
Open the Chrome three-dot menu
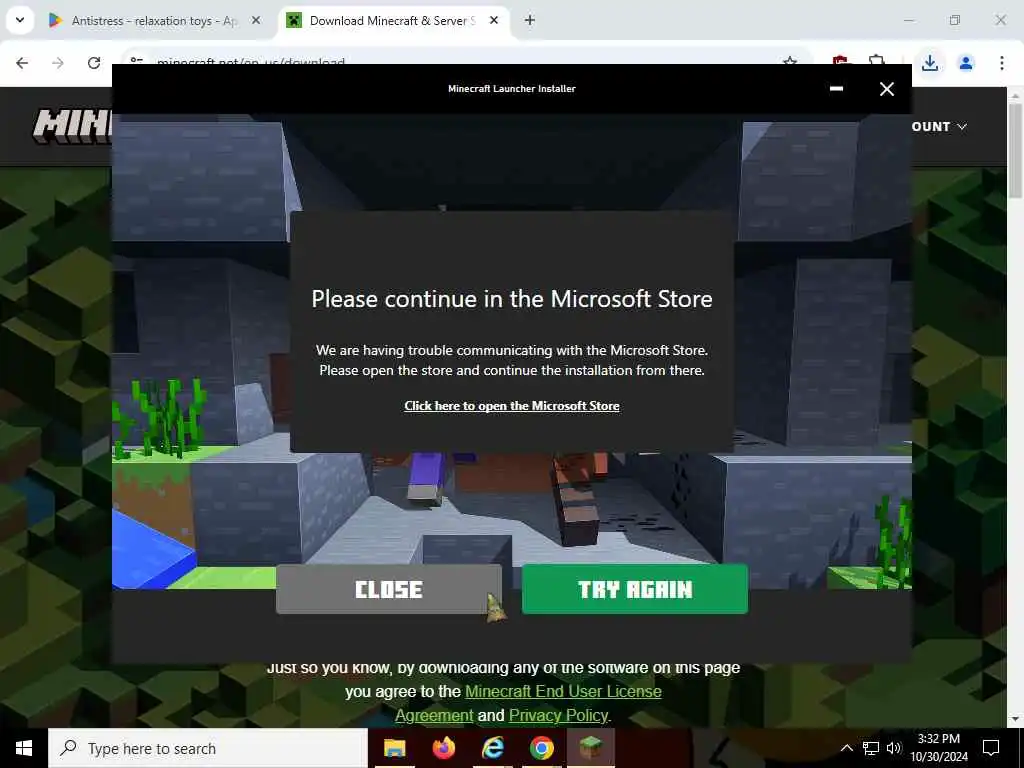point(1002,63)
